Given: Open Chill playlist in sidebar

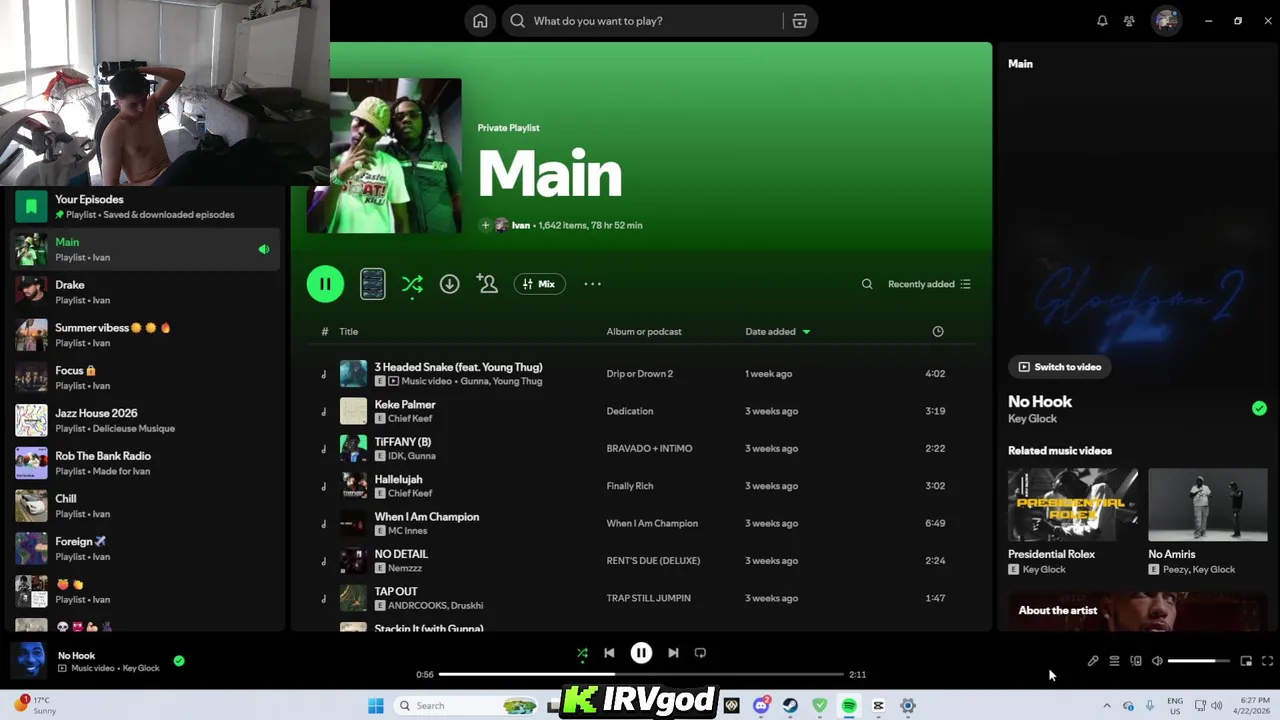Looking at the screenshot, I should click(144, 506).
